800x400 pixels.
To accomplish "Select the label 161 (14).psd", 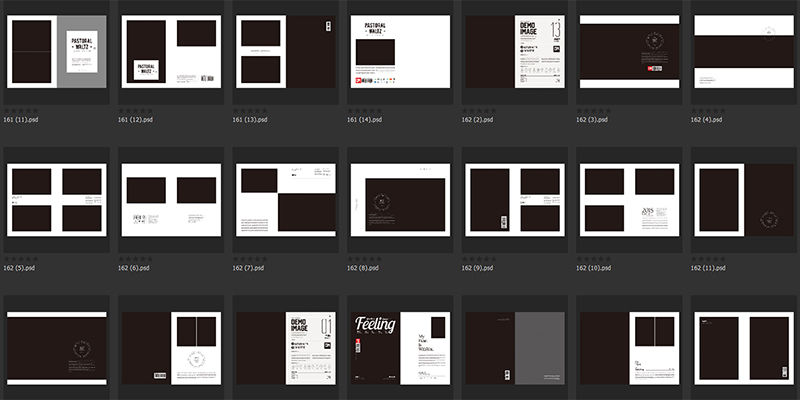I will [364, 120].
